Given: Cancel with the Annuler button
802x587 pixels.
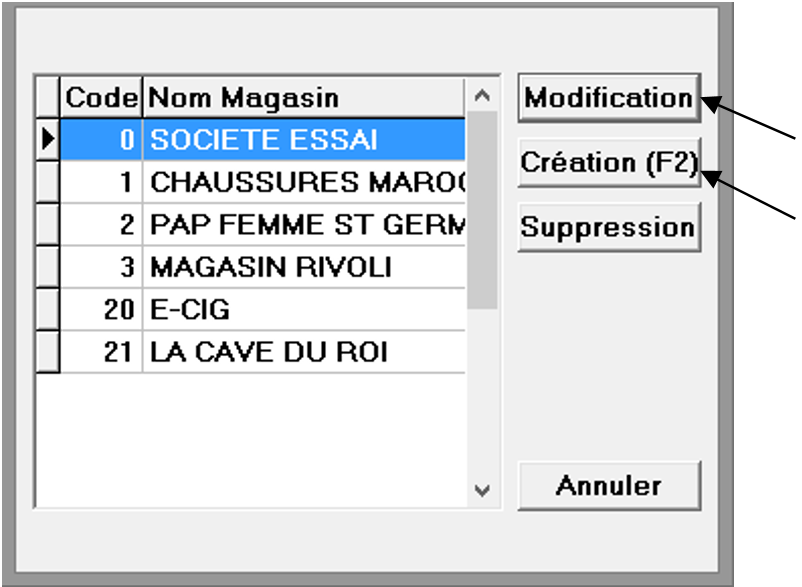Looking at the screenshot, I should [x=608, y=486].
